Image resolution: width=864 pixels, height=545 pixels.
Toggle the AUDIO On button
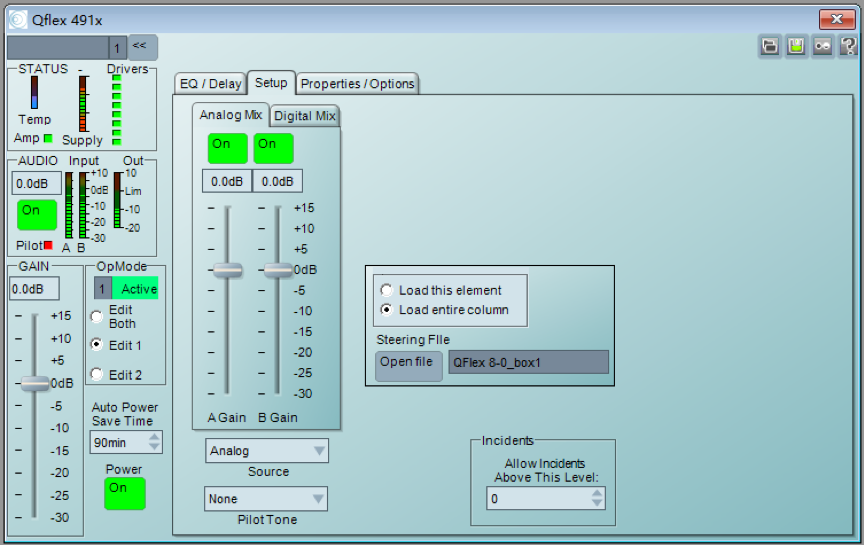coord(37,215)
